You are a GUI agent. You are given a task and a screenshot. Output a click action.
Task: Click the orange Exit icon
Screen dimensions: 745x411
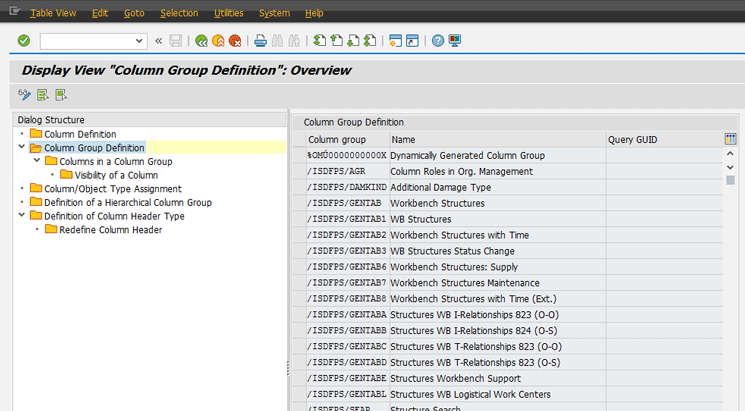point(218,41)
